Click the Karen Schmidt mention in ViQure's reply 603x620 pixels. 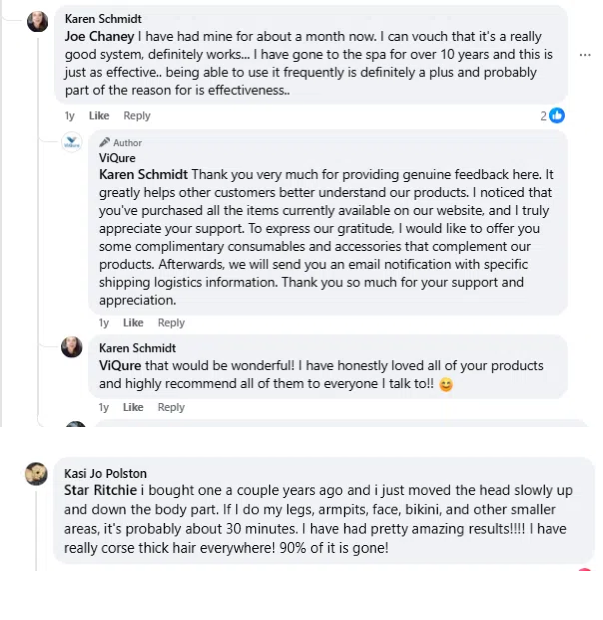pyautogui.click(x=143, y=174)
